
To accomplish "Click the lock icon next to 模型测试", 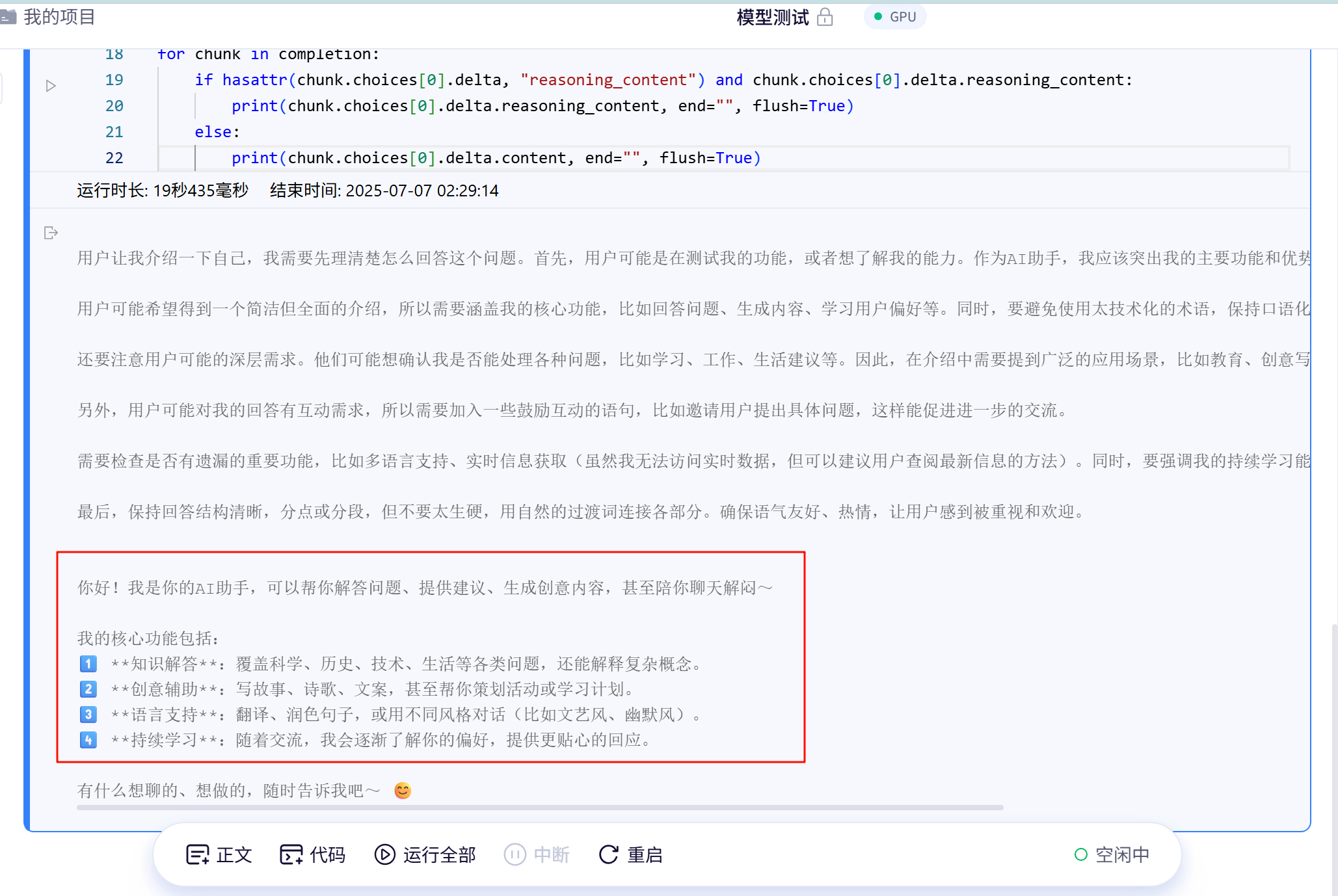I will tap(825, 17).
